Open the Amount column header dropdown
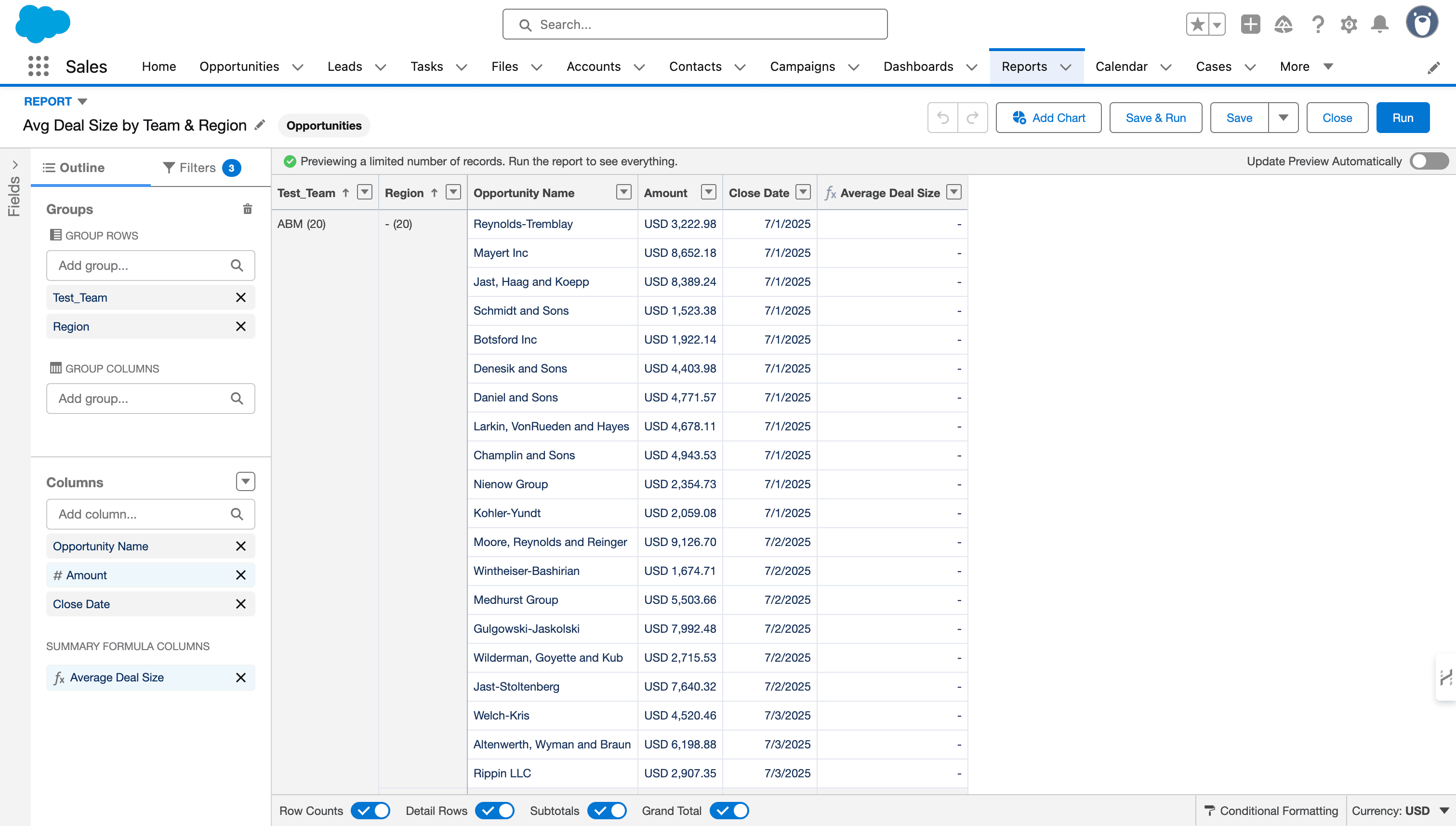The image size is (1456, 826). pos(708,192)
